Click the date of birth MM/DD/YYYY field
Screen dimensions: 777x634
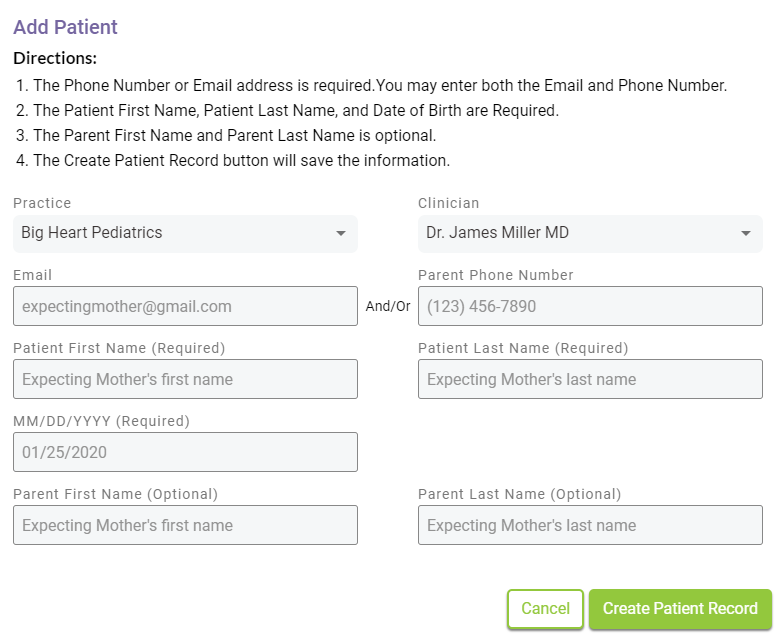click(x=185, y=453)
